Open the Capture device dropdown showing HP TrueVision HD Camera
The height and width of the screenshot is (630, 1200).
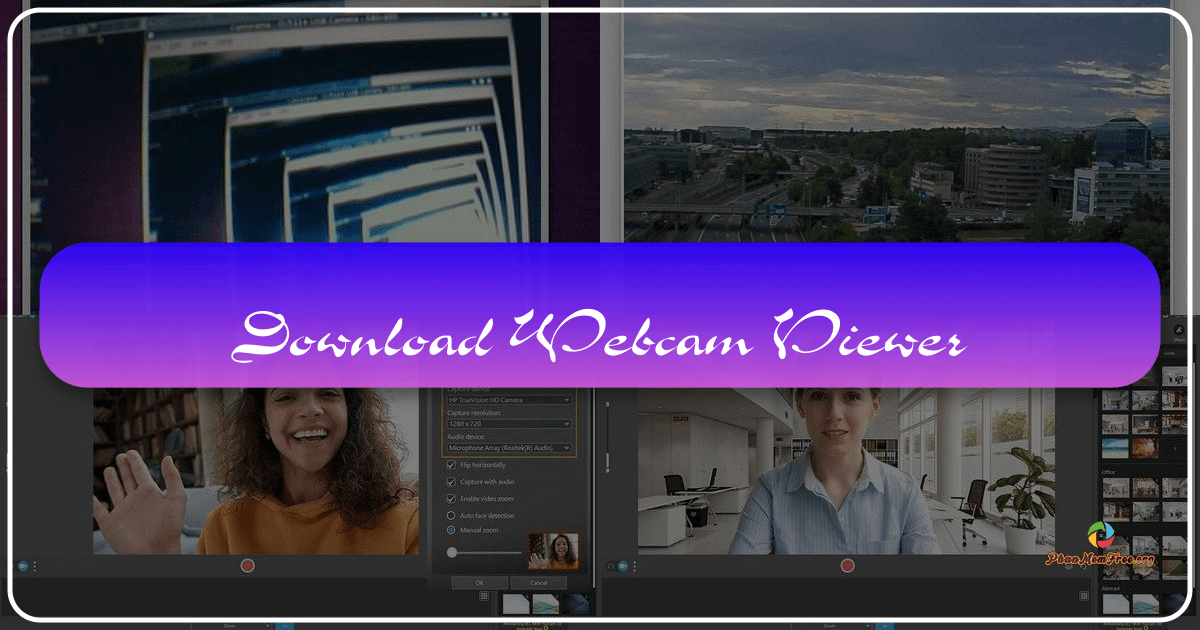(x=509, y=398)
